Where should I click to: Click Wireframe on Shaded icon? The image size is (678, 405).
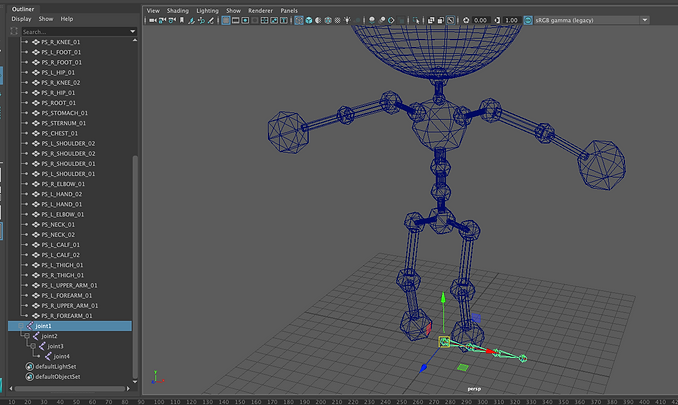[328, 20]
